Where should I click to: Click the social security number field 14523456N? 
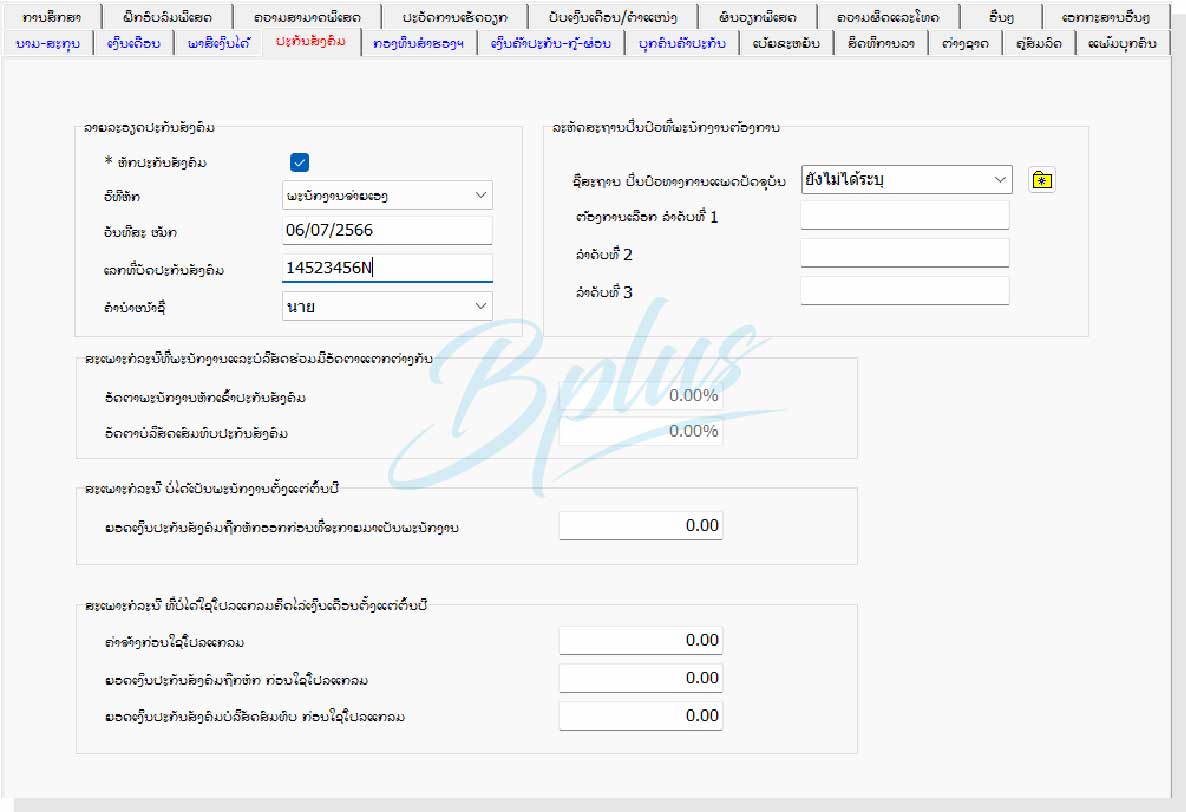387,268
